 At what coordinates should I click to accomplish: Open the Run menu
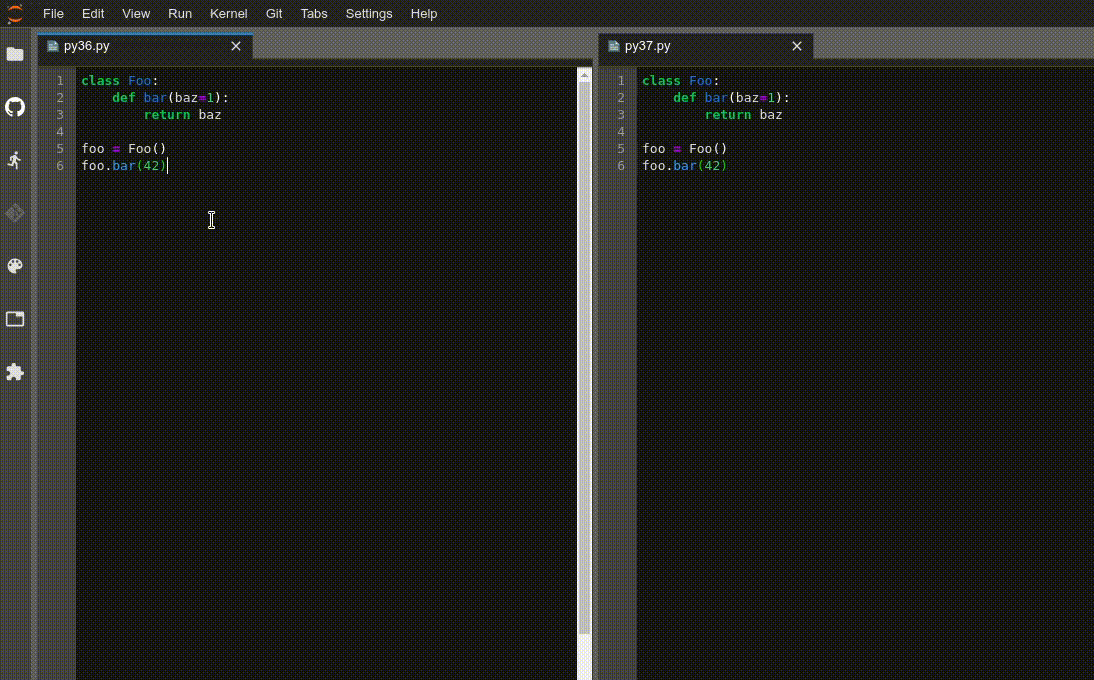[x=179, y=13]
